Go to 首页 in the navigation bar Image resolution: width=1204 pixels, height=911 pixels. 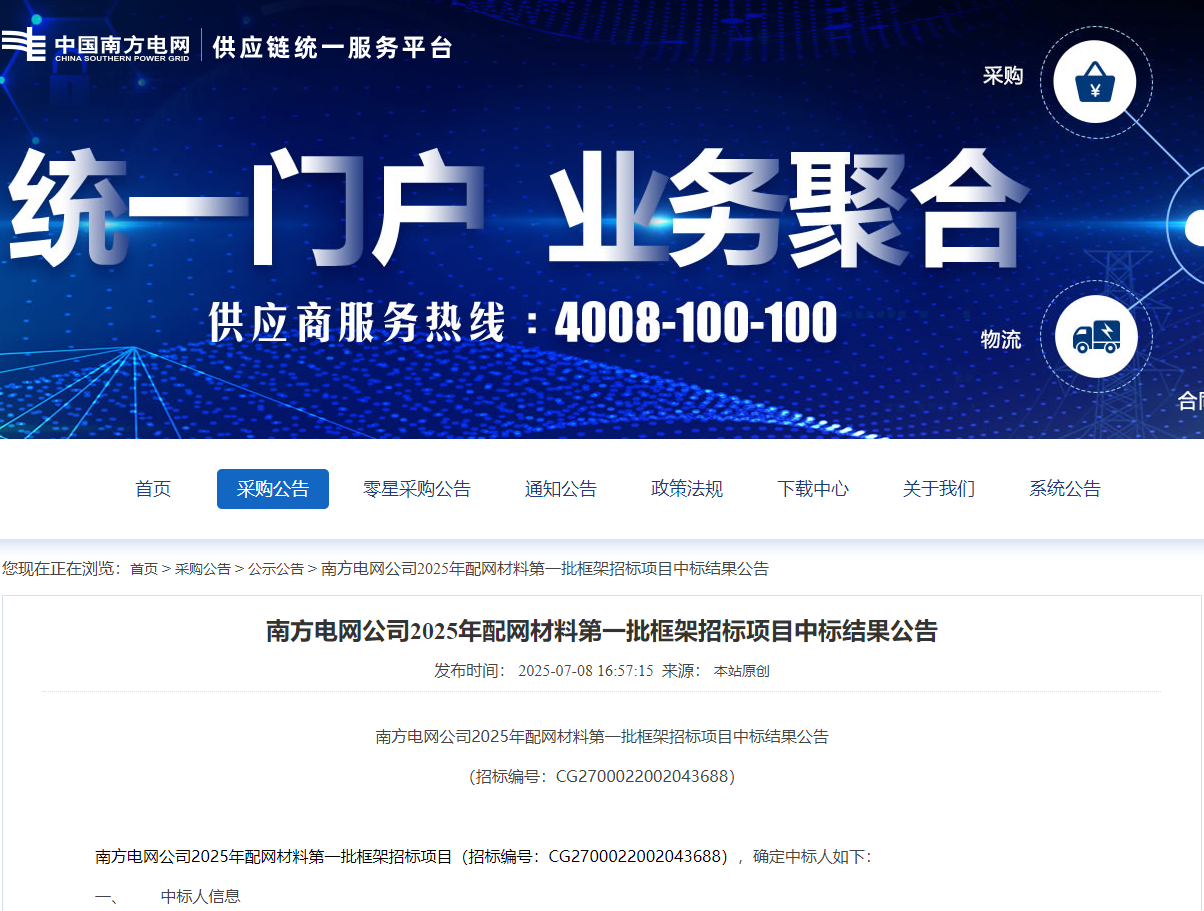(153, 489)
